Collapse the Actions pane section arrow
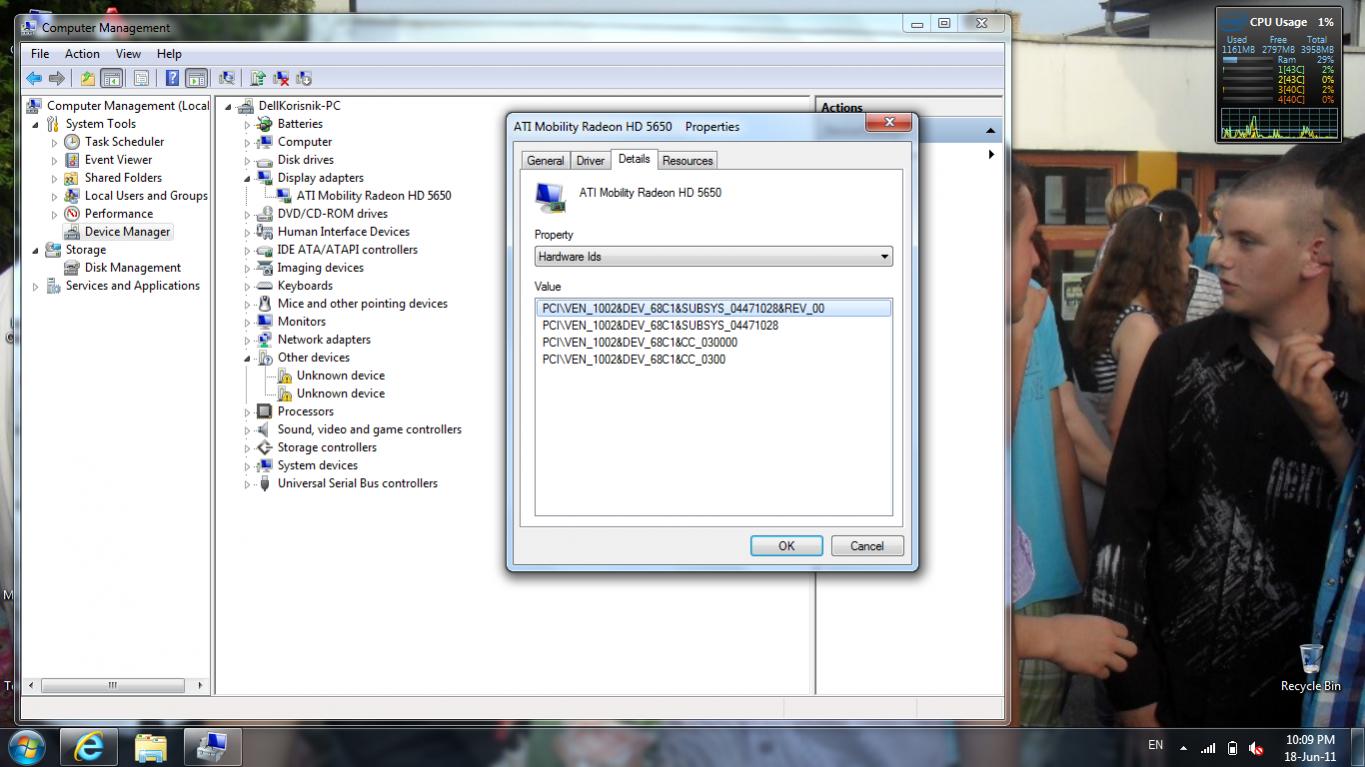This screenshot has width=1365, height=767. pos(990,131)
